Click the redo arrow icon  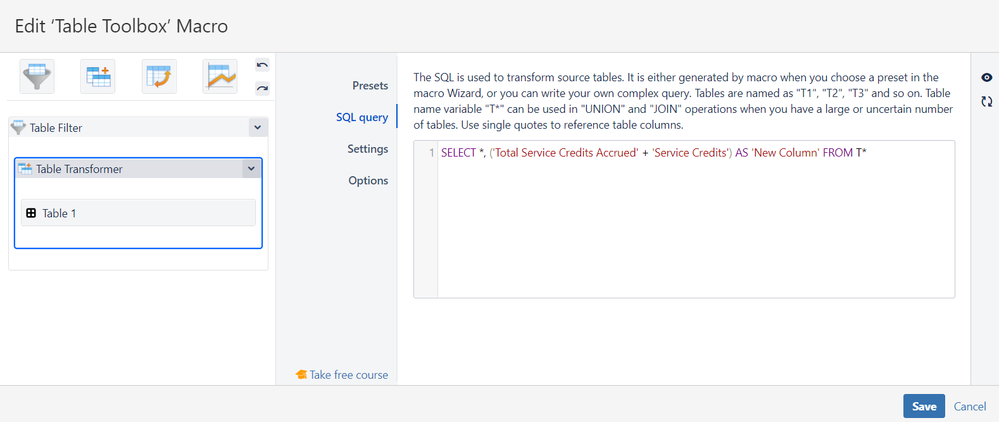pyautogui.click(x=262, y=89)
